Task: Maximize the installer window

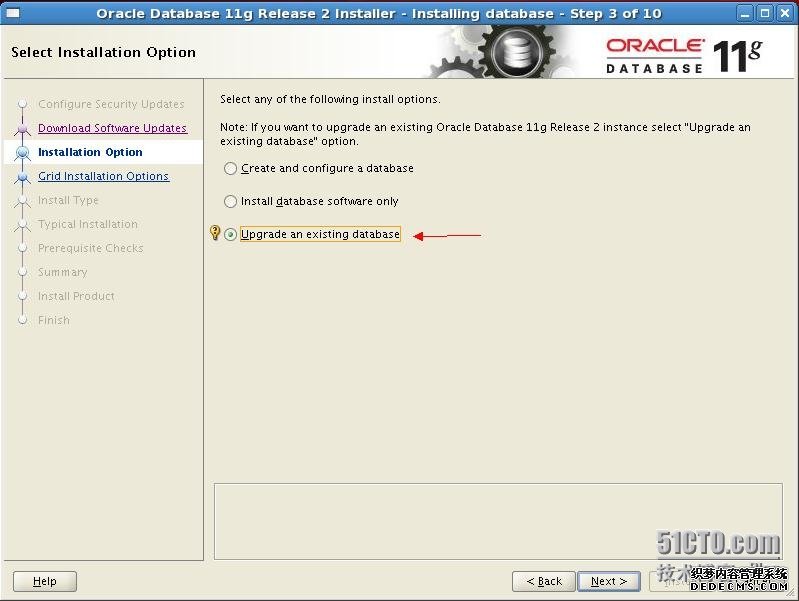Action: pos(765,13)
